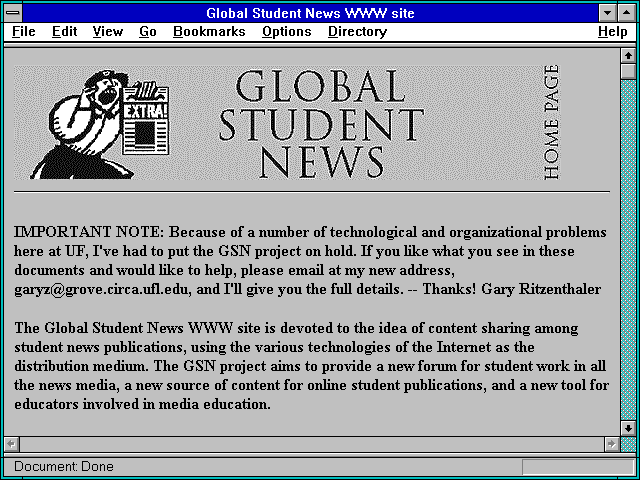640x480 pixels.
Task: Click the vertical scrollbar thumb
Action: coord(628,71)
